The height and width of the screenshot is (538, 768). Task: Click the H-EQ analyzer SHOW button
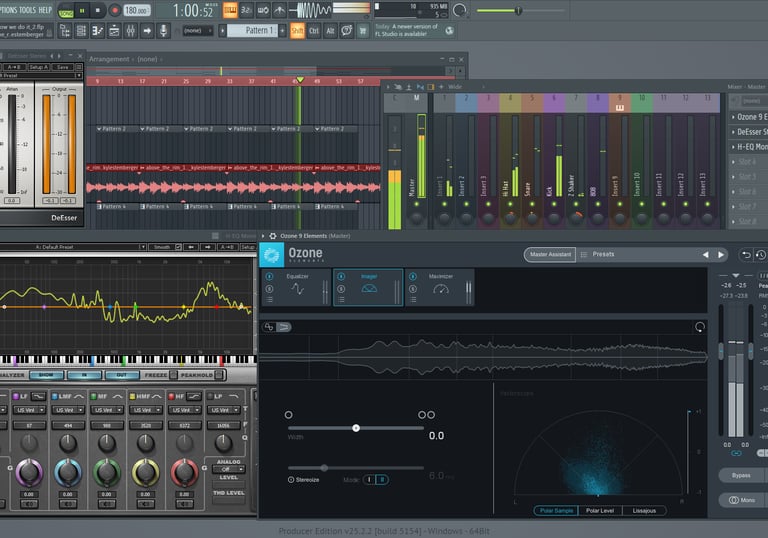(x=46, y=375)
